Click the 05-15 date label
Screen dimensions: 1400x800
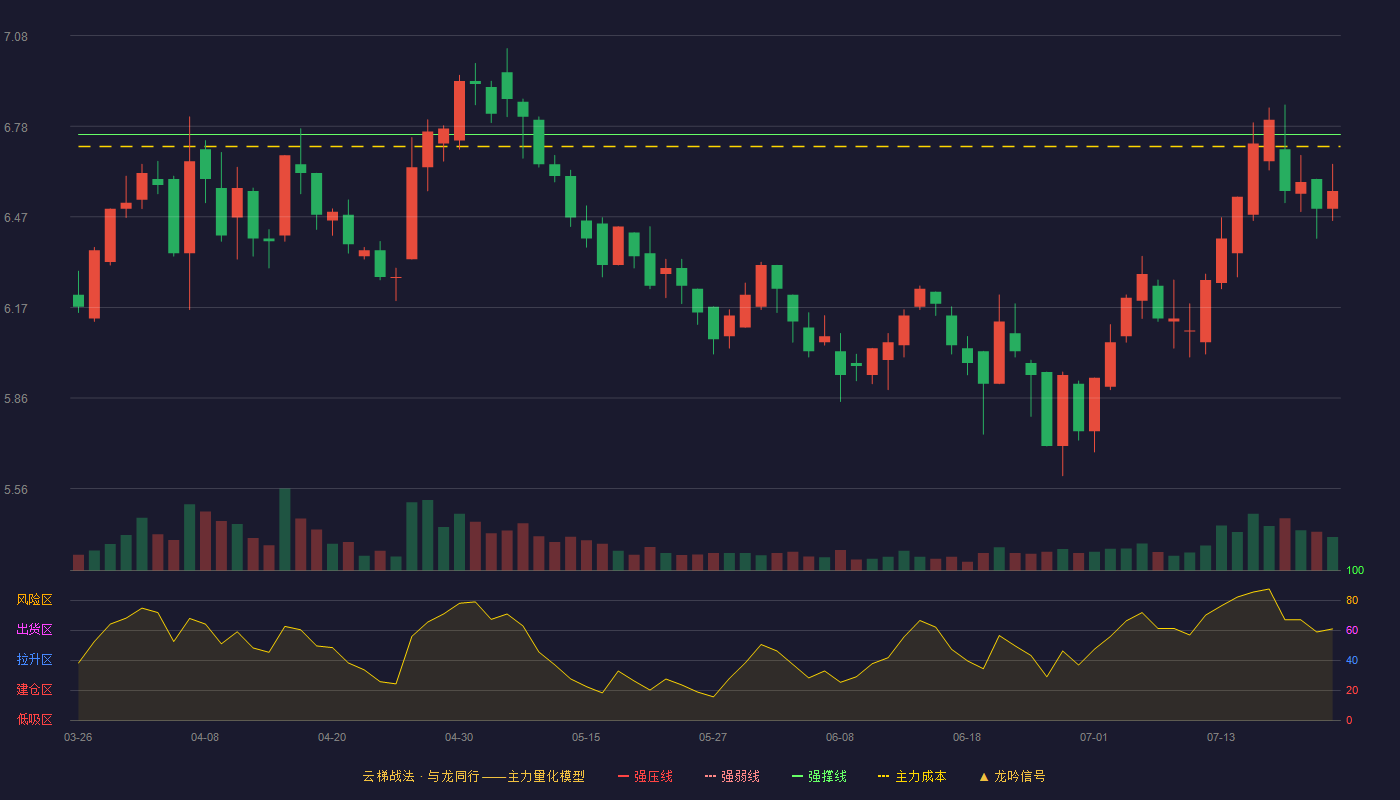coord(586,737)
